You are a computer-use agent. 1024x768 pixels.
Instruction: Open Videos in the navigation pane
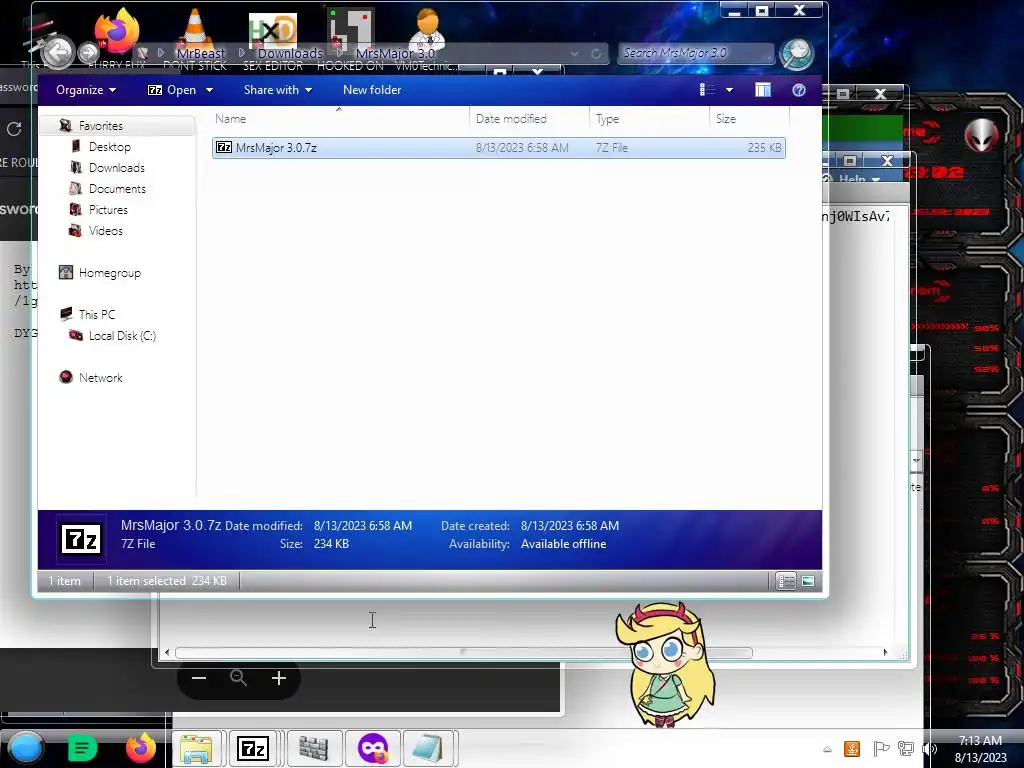(105, 231)
